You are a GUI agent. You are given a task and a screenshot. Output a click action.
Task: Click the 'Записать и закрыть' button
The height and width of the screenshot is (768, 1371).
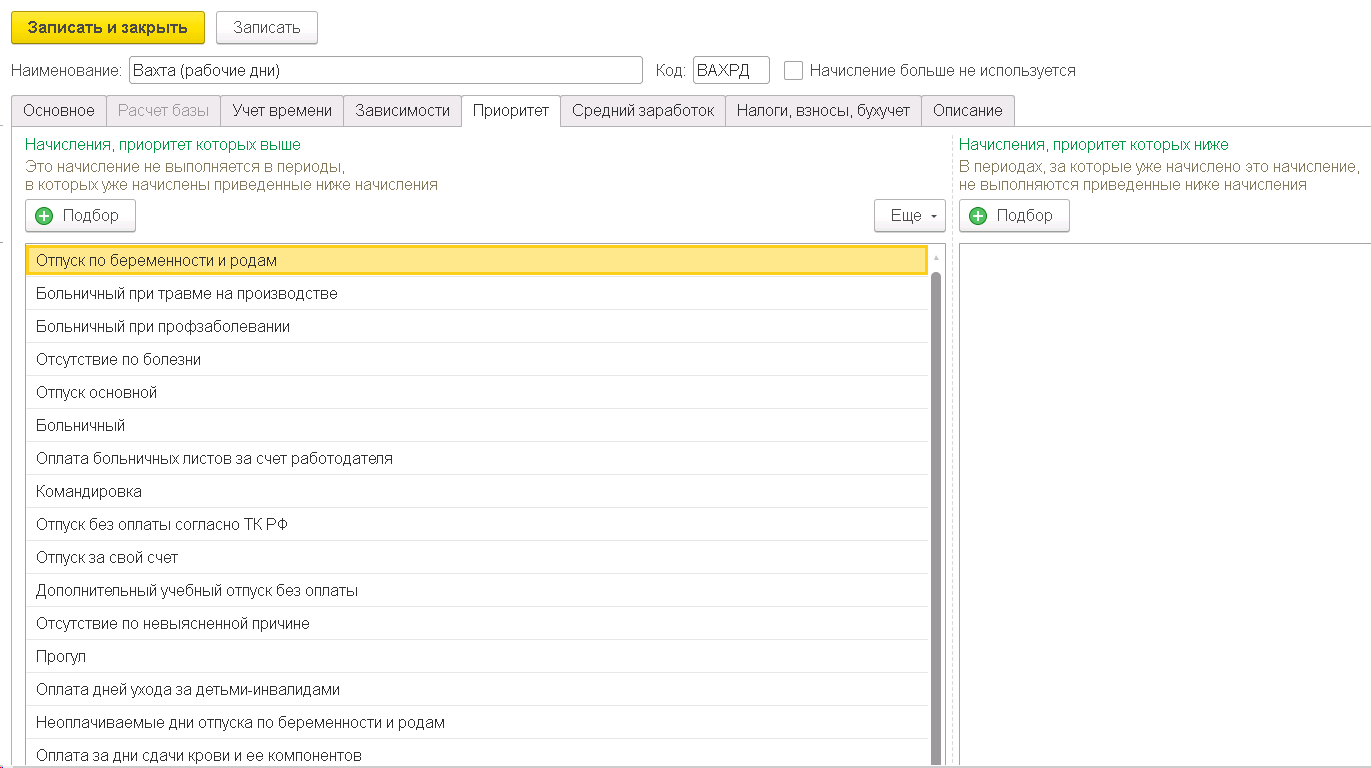(x=108, y=28)
